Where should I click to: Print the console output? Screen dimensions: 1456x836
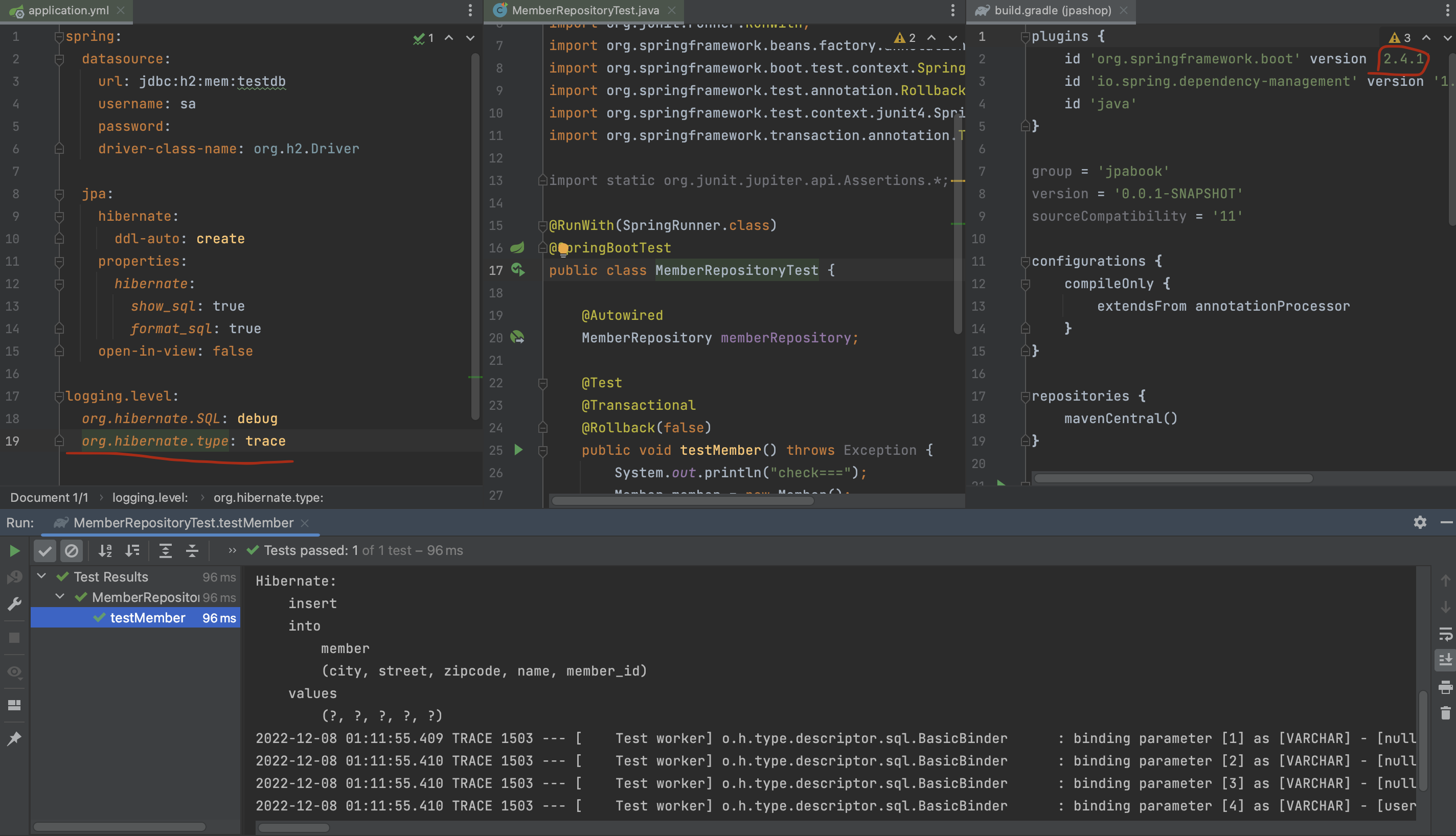pyautogui.click(x=1445, y=687)
